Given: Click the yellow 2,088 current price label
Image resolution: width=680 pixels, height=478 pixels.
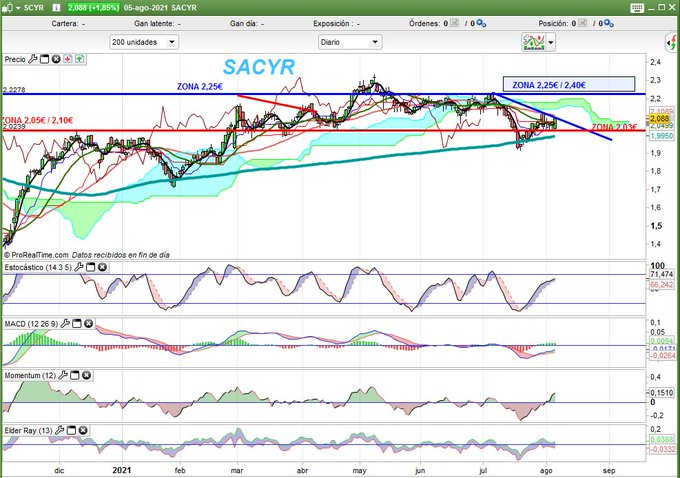Looking at the screenshot, I should 660,118.
